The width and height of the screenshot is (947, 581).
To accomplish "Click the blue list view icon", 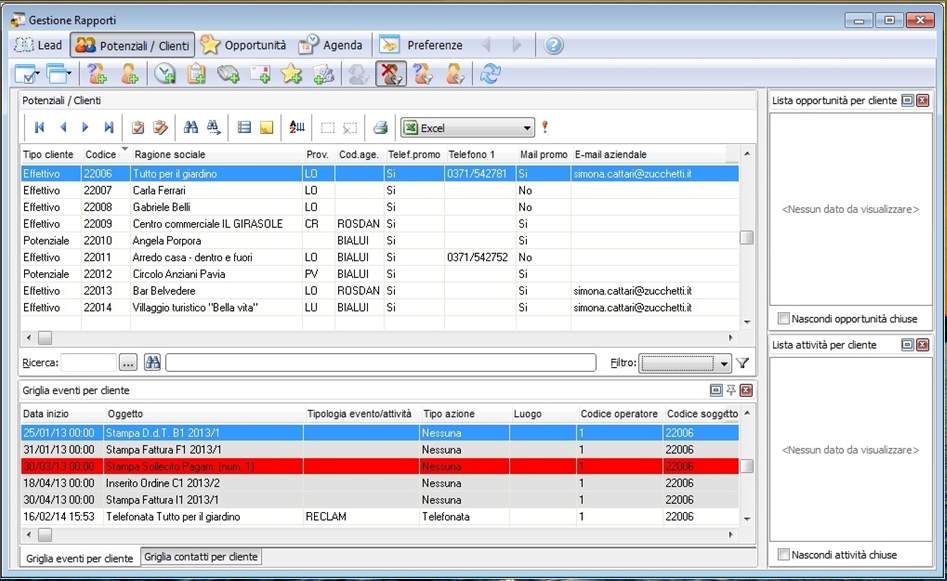I will (244, 127).
